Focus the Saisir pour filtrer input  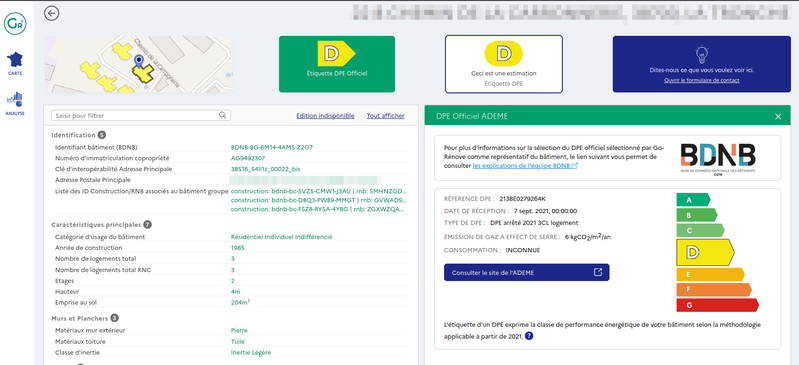[141, 116]
